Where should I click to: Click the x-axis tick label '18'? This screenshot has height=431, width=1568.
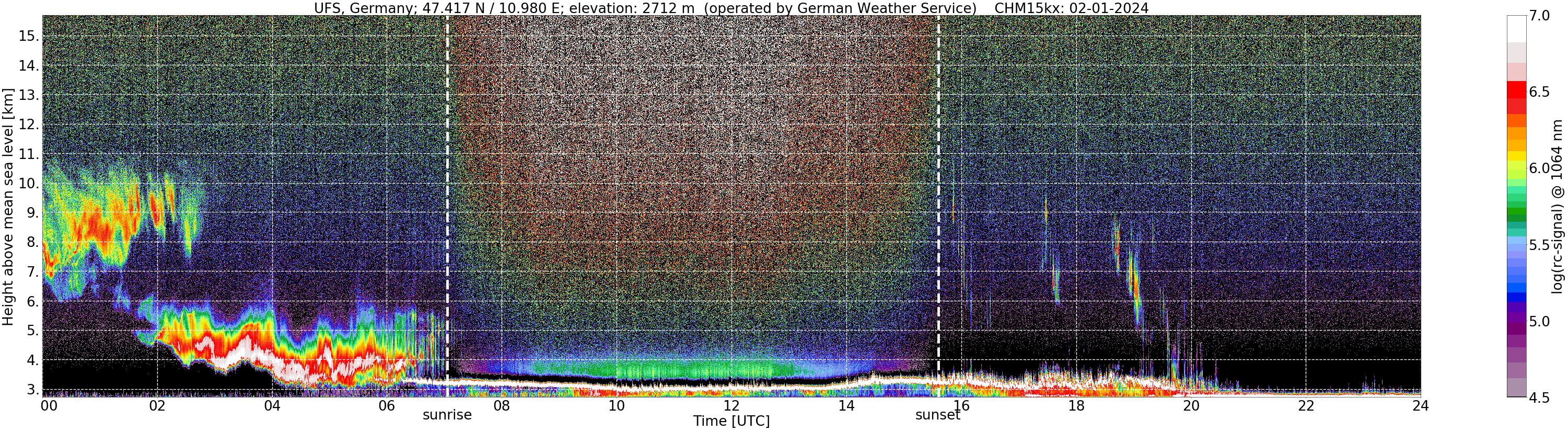(1076, 405)
